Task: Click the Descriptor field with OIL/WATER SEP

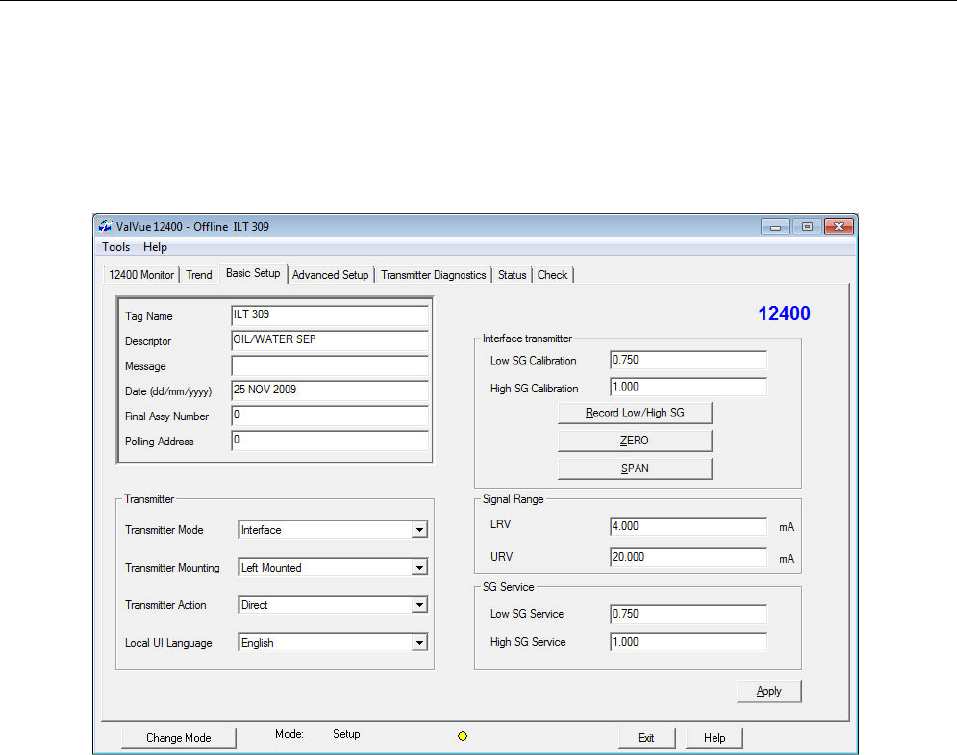Action: tap(330, 341)
